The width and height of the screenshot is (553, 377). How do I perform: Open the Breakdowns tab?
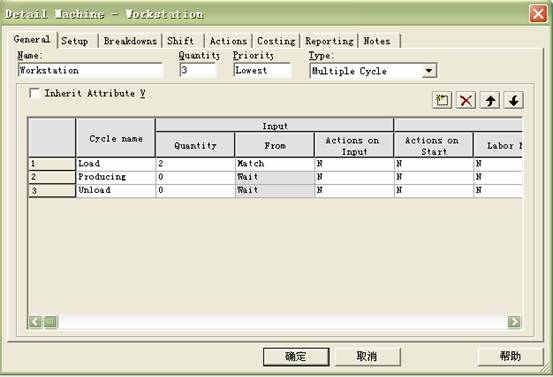coord(130,41)
